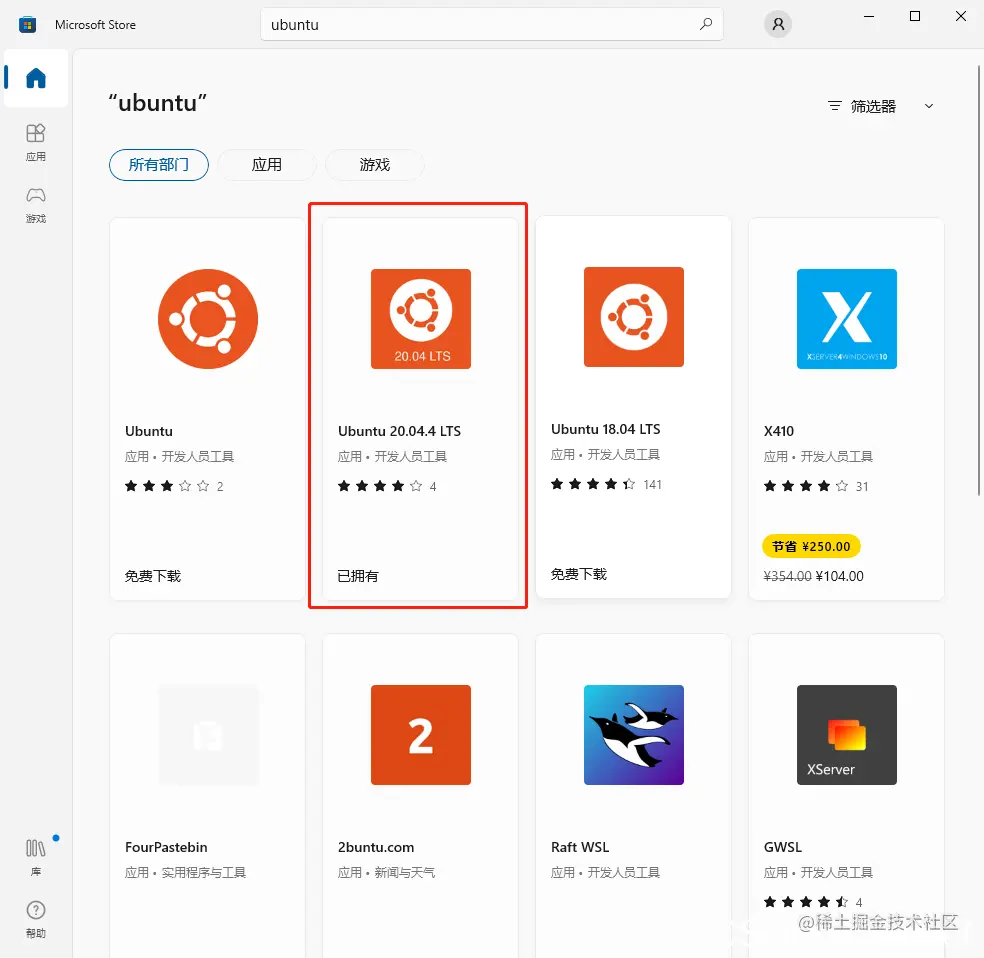The width and height of the screenshot is (984, 958).
Task: Click the Microsoft Store logo icon
Action: pyautogui.click(x=27, y=25)
